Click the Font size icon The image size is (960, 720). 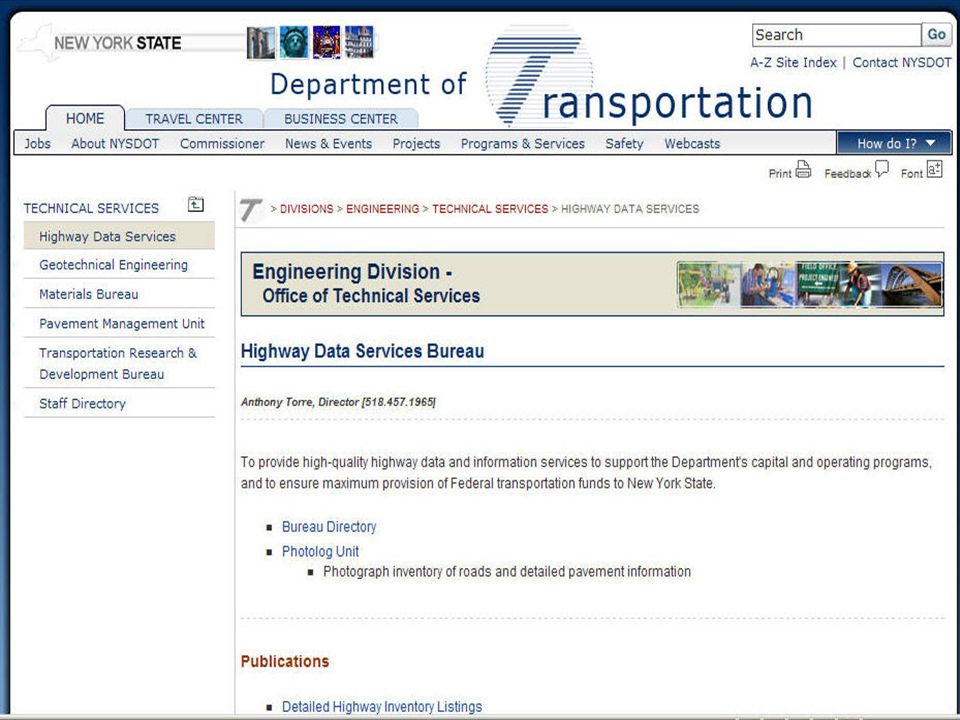(x=934, y=168)
